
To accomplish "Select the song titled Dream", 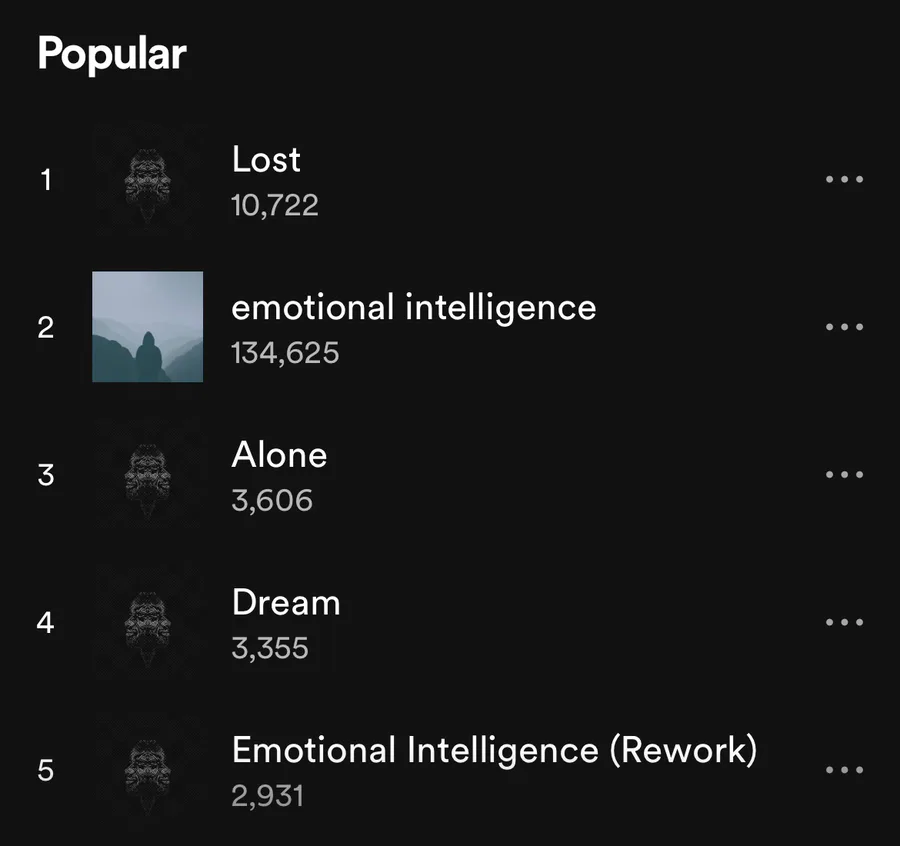I will pos(286,603).
